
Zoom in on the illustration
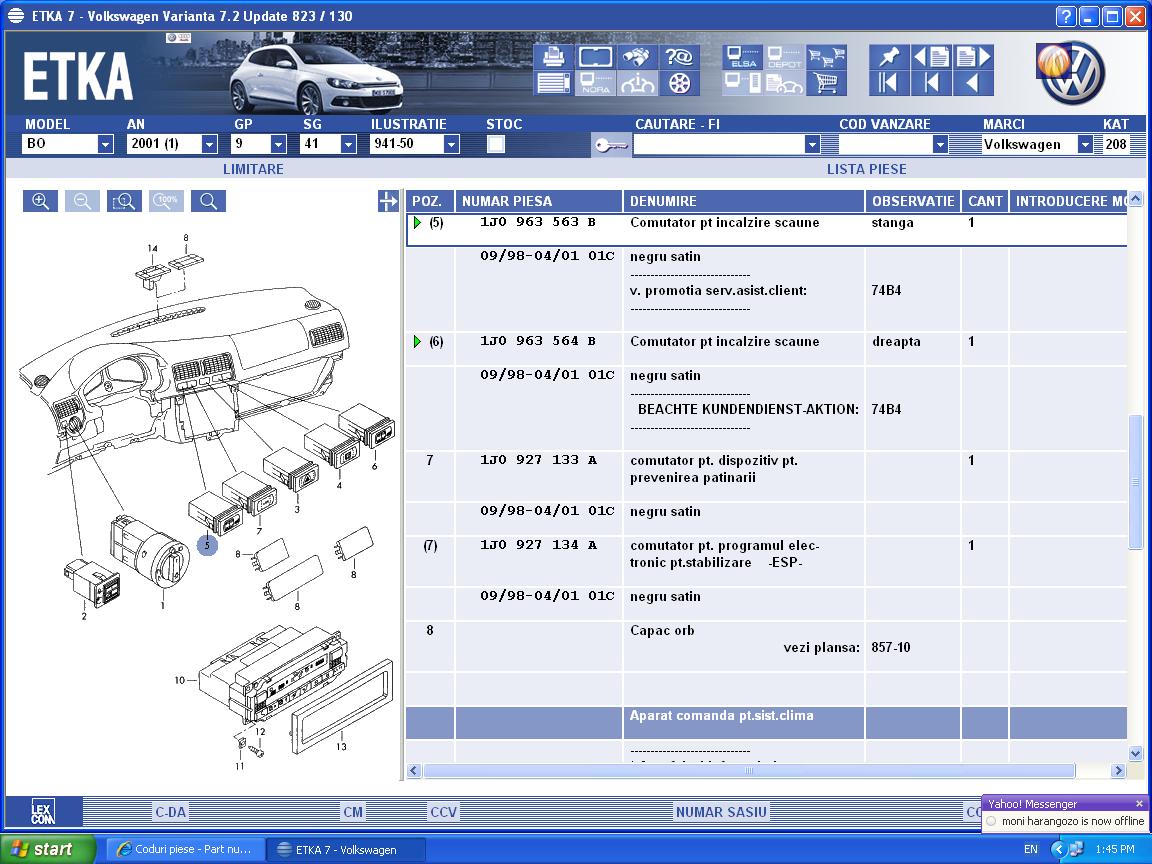coord(40,201)
